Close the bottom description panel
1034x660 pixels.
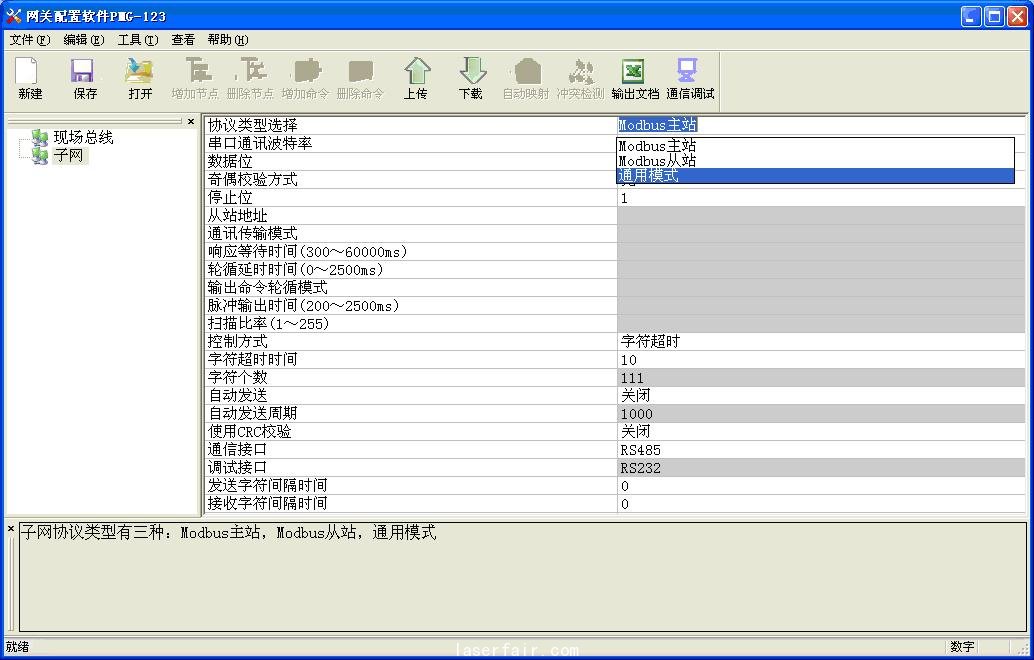tap(11, 528)
